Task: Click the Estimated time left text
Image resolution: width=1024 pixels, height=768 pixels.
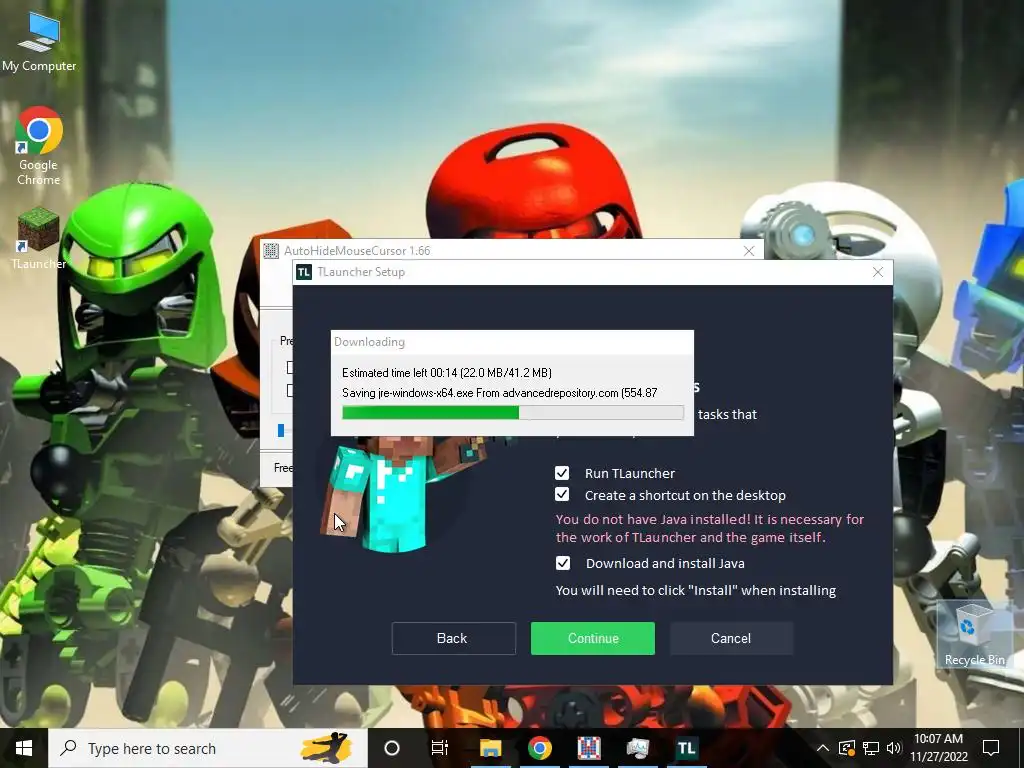Action: tap(447, 373)
